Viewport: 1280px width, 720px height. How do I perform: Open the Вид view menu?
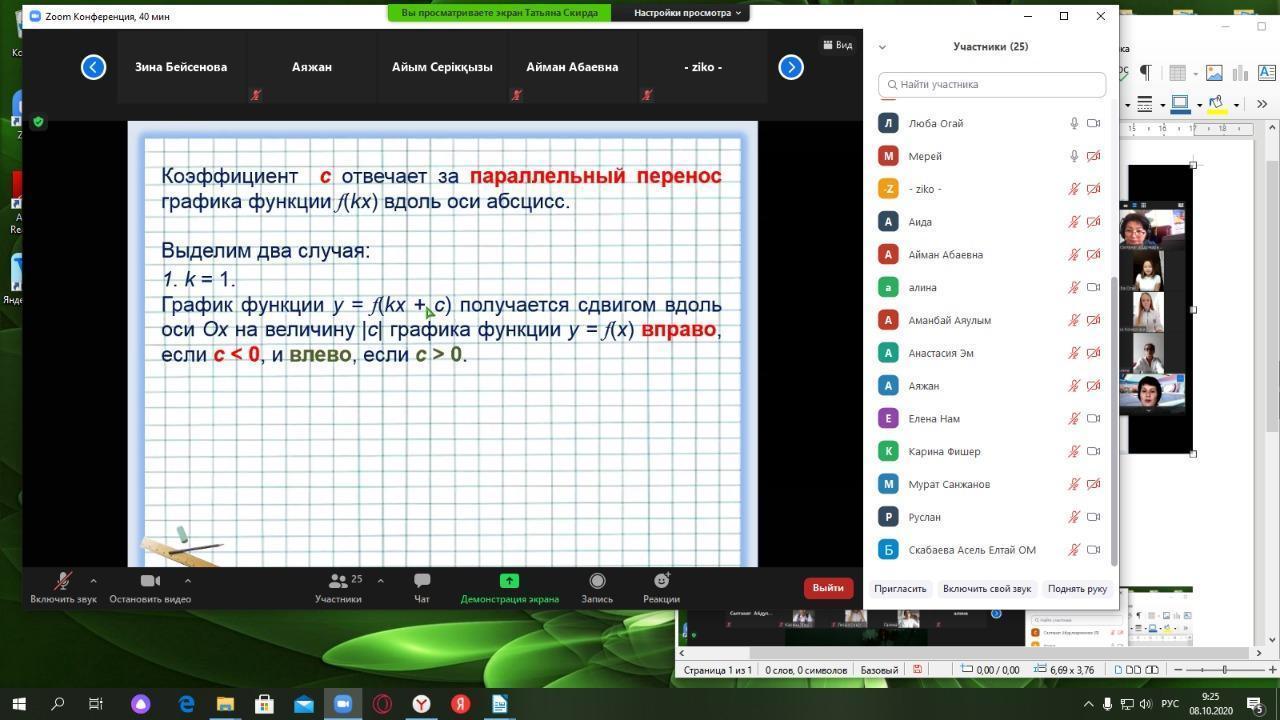(x=838, y=45)
